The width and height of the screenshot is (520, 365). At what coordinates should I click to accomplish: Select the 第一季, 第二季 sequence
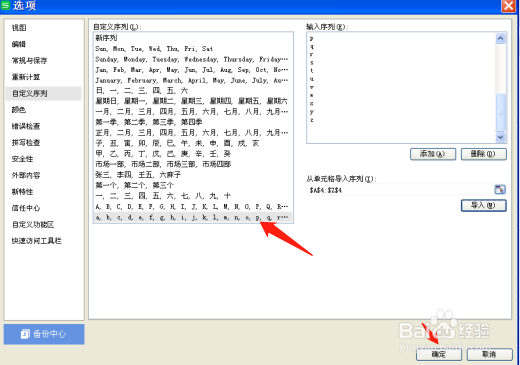(193, 122)
